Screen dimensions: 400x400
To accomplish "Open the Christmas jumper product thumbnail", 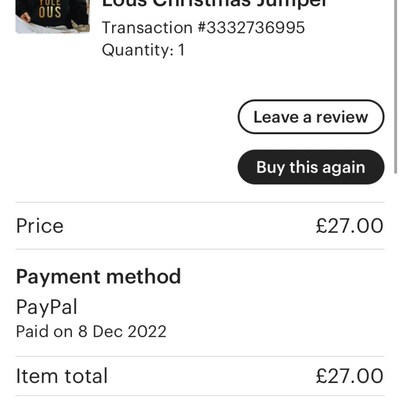I will coord(53,16).
